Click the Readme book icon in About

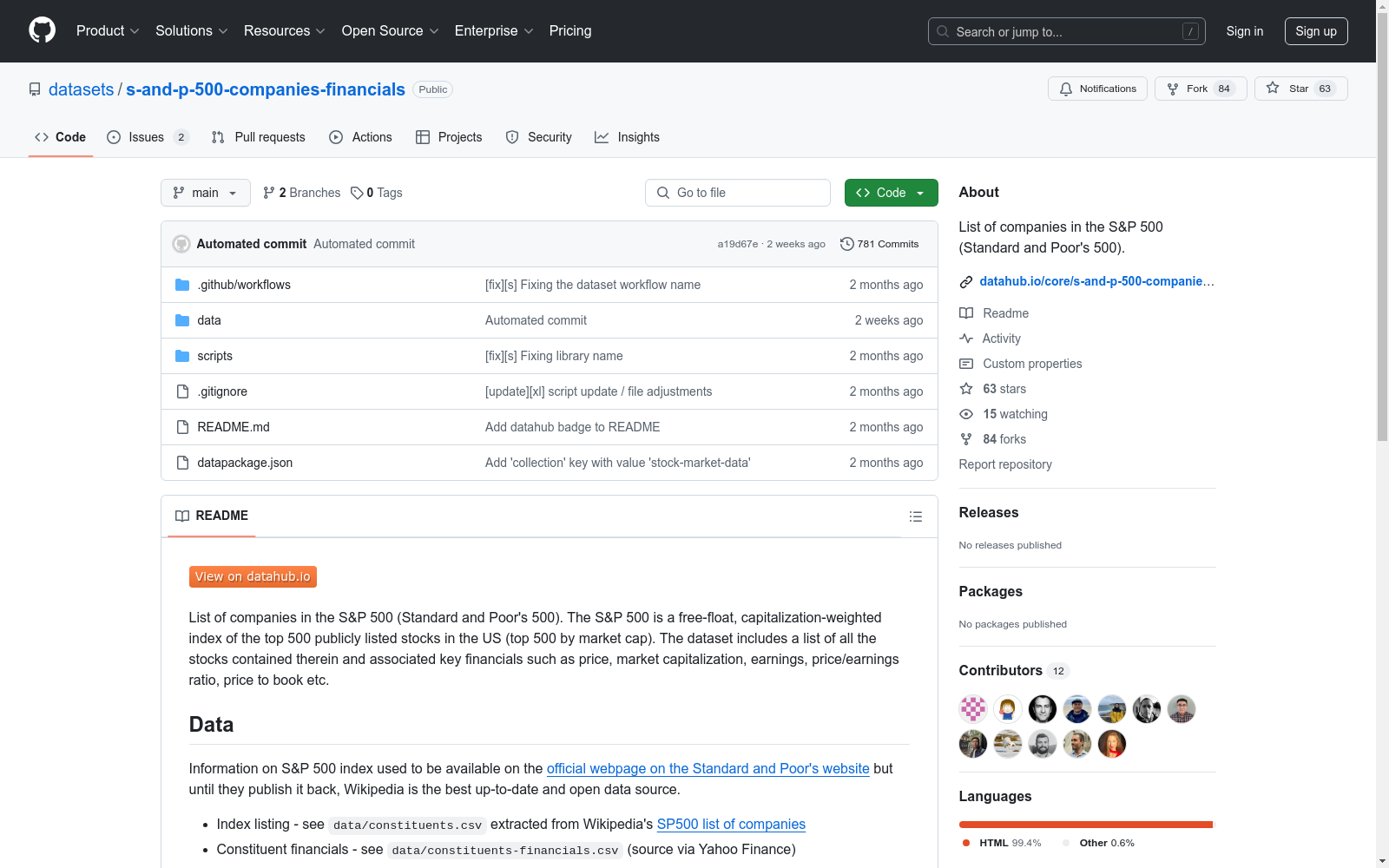(966, 313)
